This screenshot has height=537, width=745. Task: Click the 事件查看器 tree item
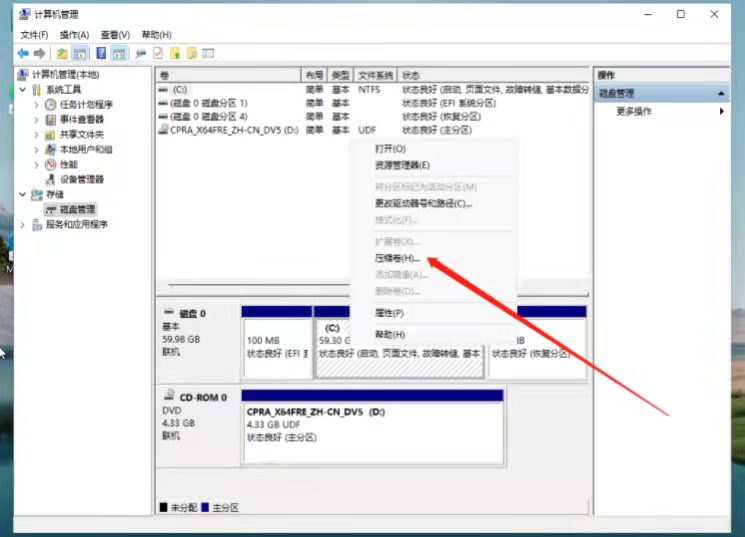pos(81,119)
